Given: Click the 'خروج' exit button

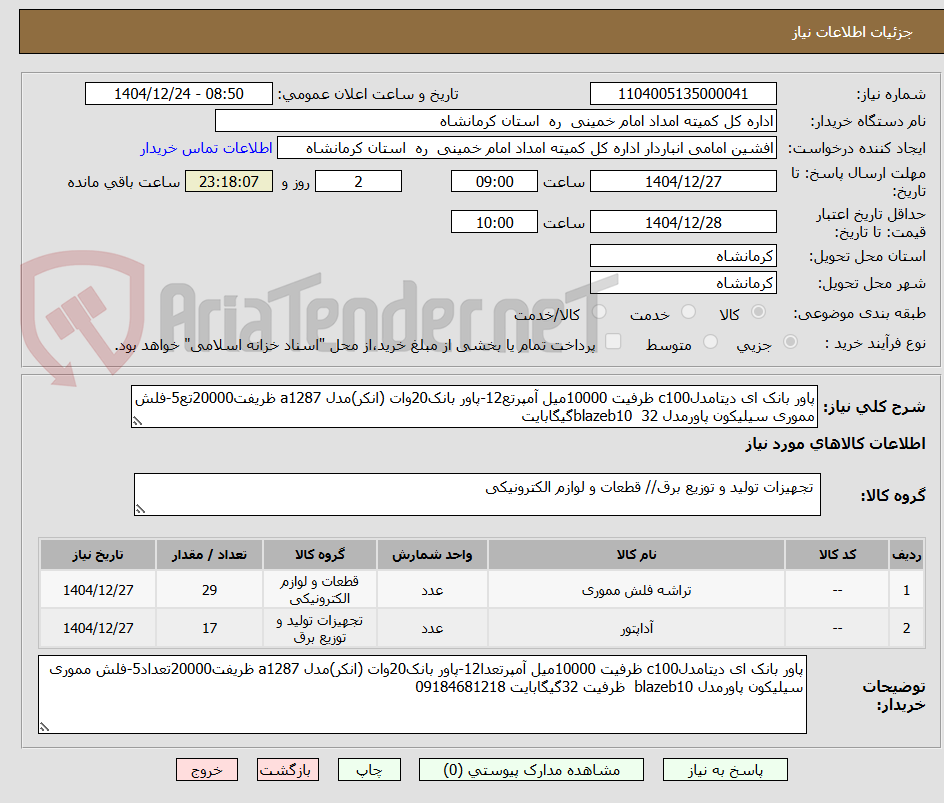Looking at the screenshot, I should (206, 770).
